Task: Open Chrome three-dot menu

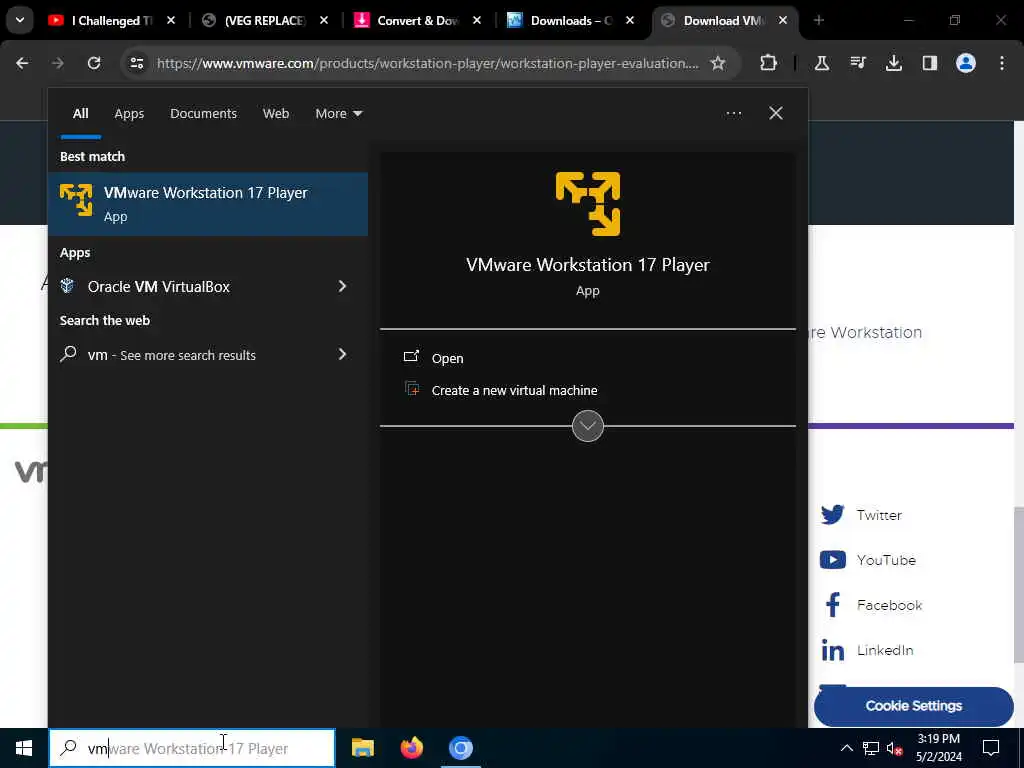Action: pyautogui.click(x=1002, y=63)
